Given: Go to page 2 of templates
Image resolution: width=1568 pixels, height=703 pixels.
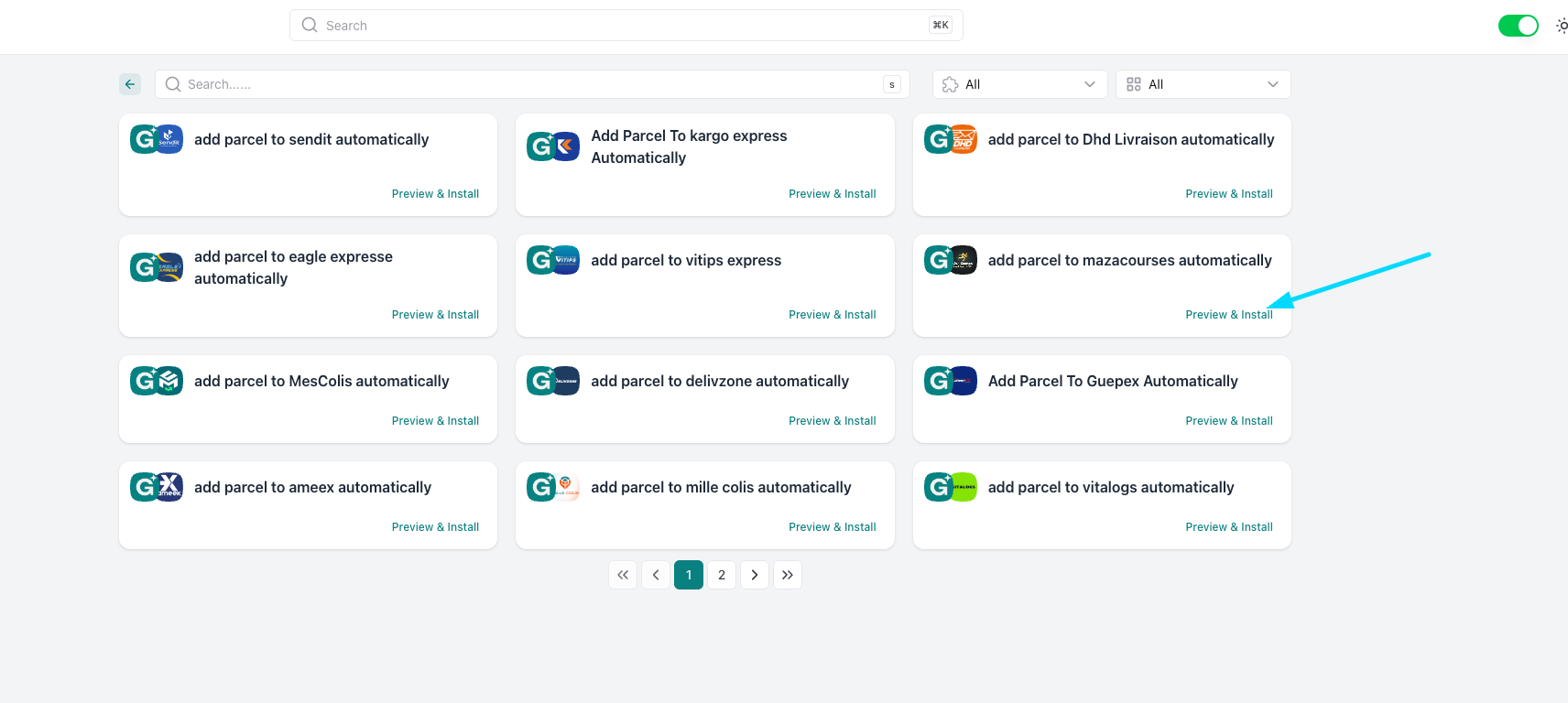Looking at the screenshot, I should point(722,575).
